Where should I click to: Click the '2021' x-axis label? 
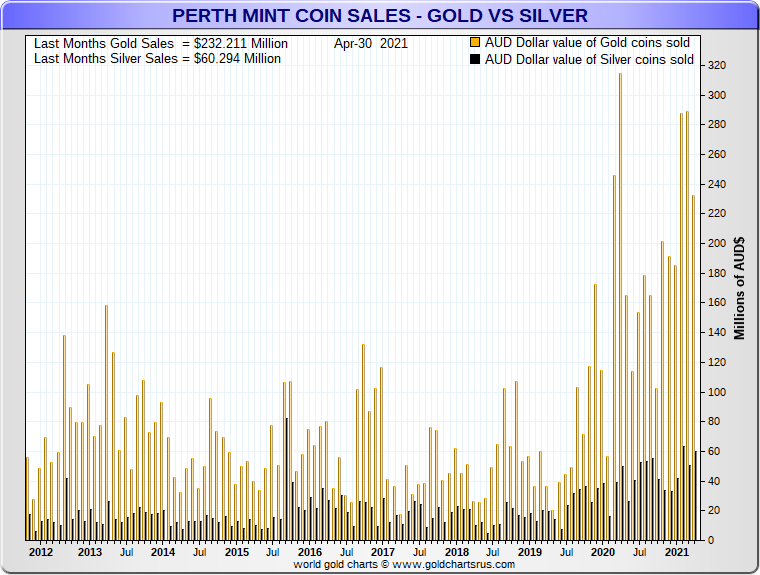point(677,552)
